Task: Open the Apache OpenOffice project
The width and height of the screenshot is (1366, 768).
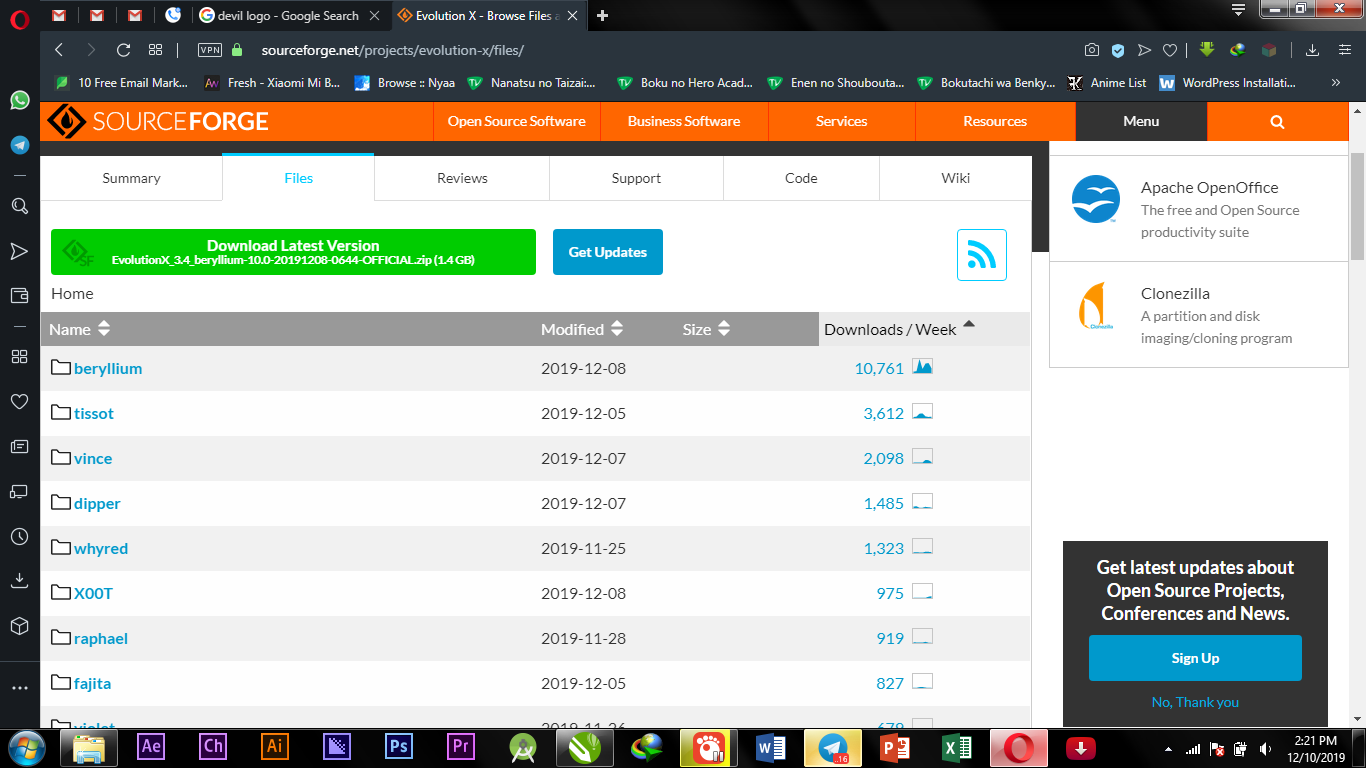Action: pyautogui.click(x=1209, y=187)
